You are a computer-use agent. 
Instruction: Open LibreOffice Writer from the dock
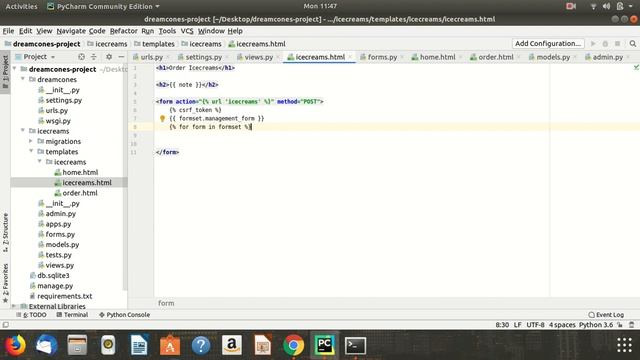(139, 345)
